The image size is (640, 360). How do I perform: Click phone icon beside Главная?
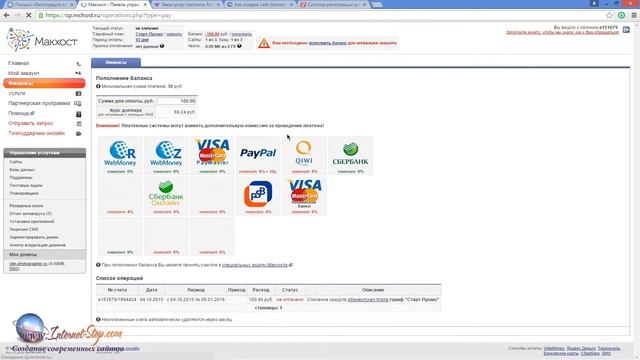click(79, 64)
